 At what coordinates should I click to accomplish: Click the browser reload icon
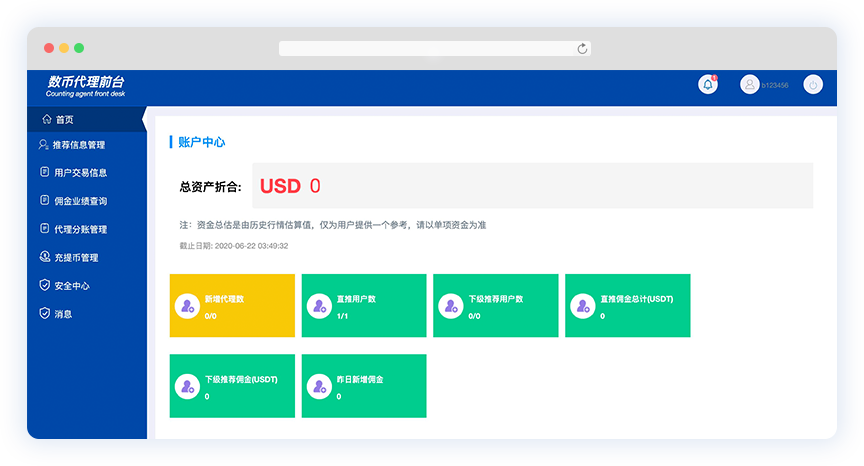tap(582, 48)
